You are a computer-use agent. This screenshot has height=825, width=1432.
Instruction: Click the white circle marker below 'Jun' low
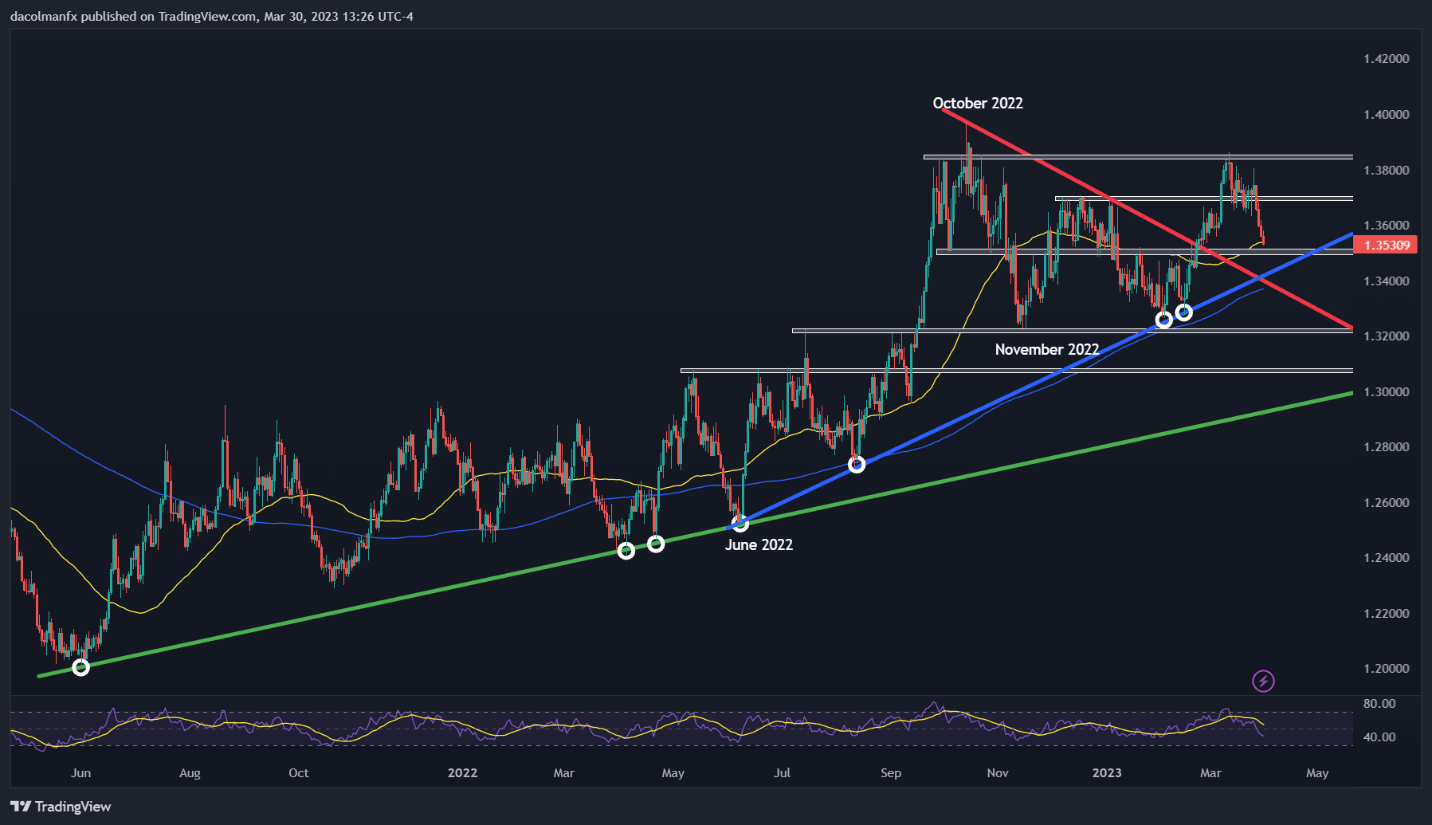click(x=81, y=667)
